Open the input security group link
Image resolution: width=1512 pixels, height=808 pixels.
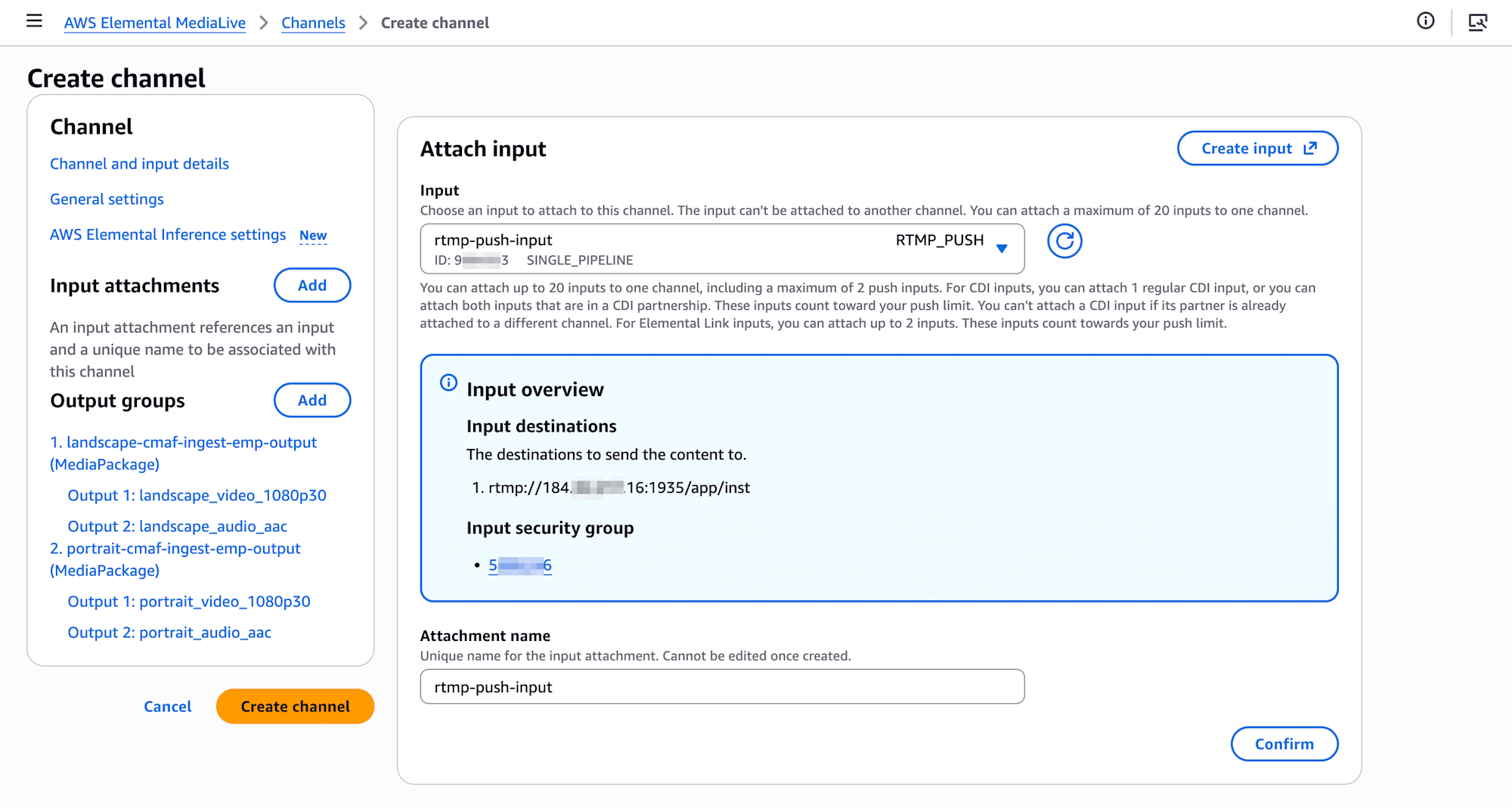(x=520, y=565)
